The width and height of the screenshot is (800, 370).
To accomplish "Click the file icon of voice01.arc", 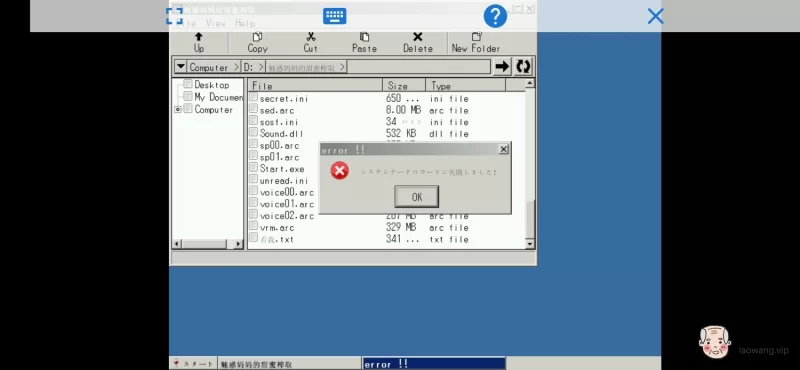I will pyautogui.click(x=254, y=203).
